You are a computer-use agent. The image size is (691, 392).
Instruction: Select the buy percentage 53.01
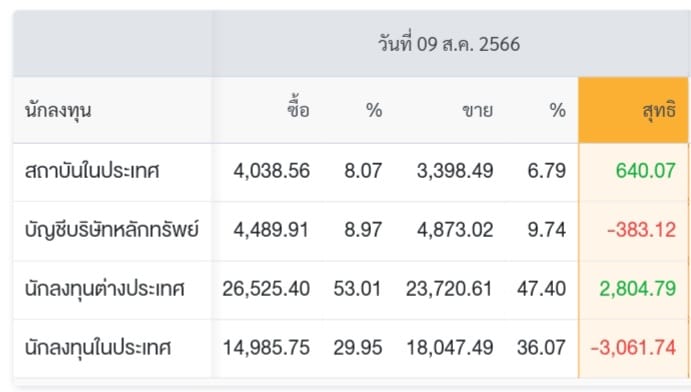pyautogui.click(x=357, y=289)
